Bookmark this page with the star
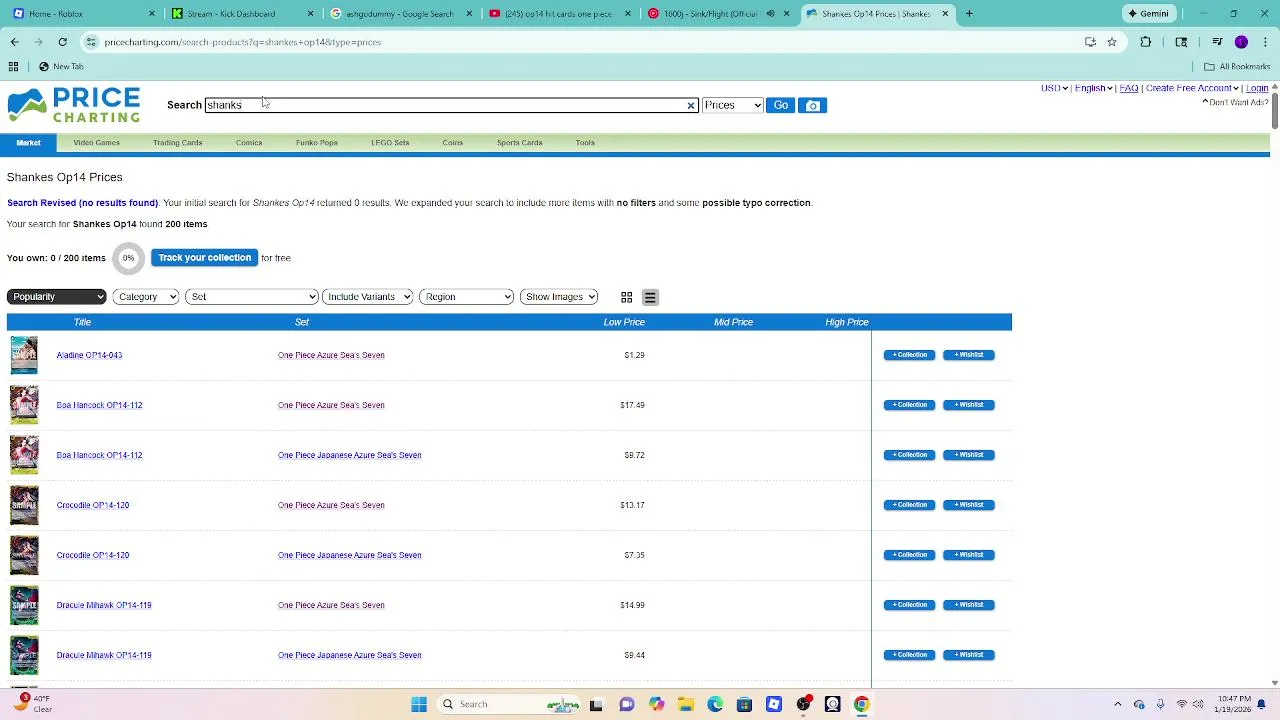Viewport: 1280px width, 720px height. click(1111, 42)
